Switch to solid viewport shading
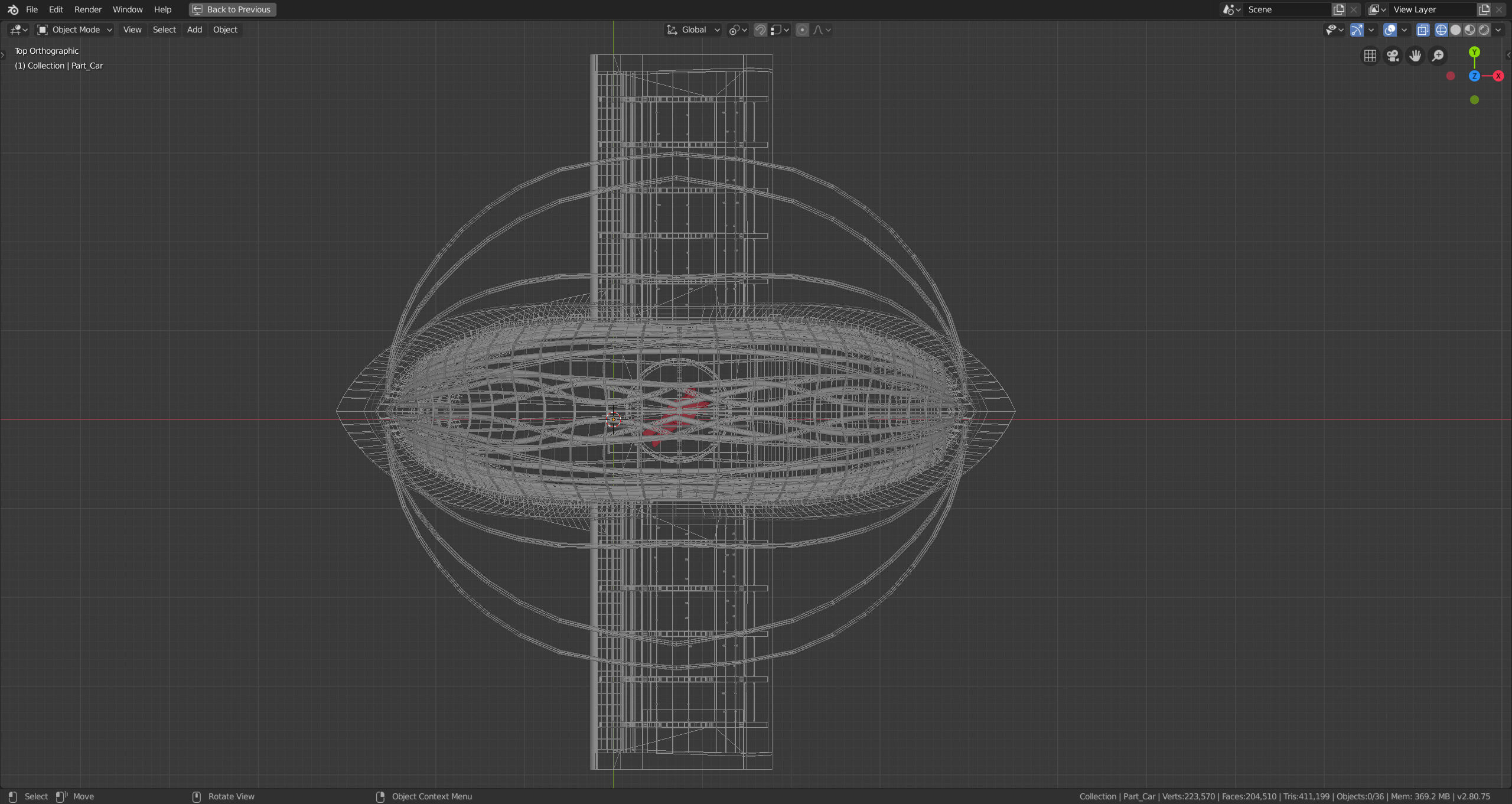This screenshot has height=804, width=1512. [x=1455, y=30]
